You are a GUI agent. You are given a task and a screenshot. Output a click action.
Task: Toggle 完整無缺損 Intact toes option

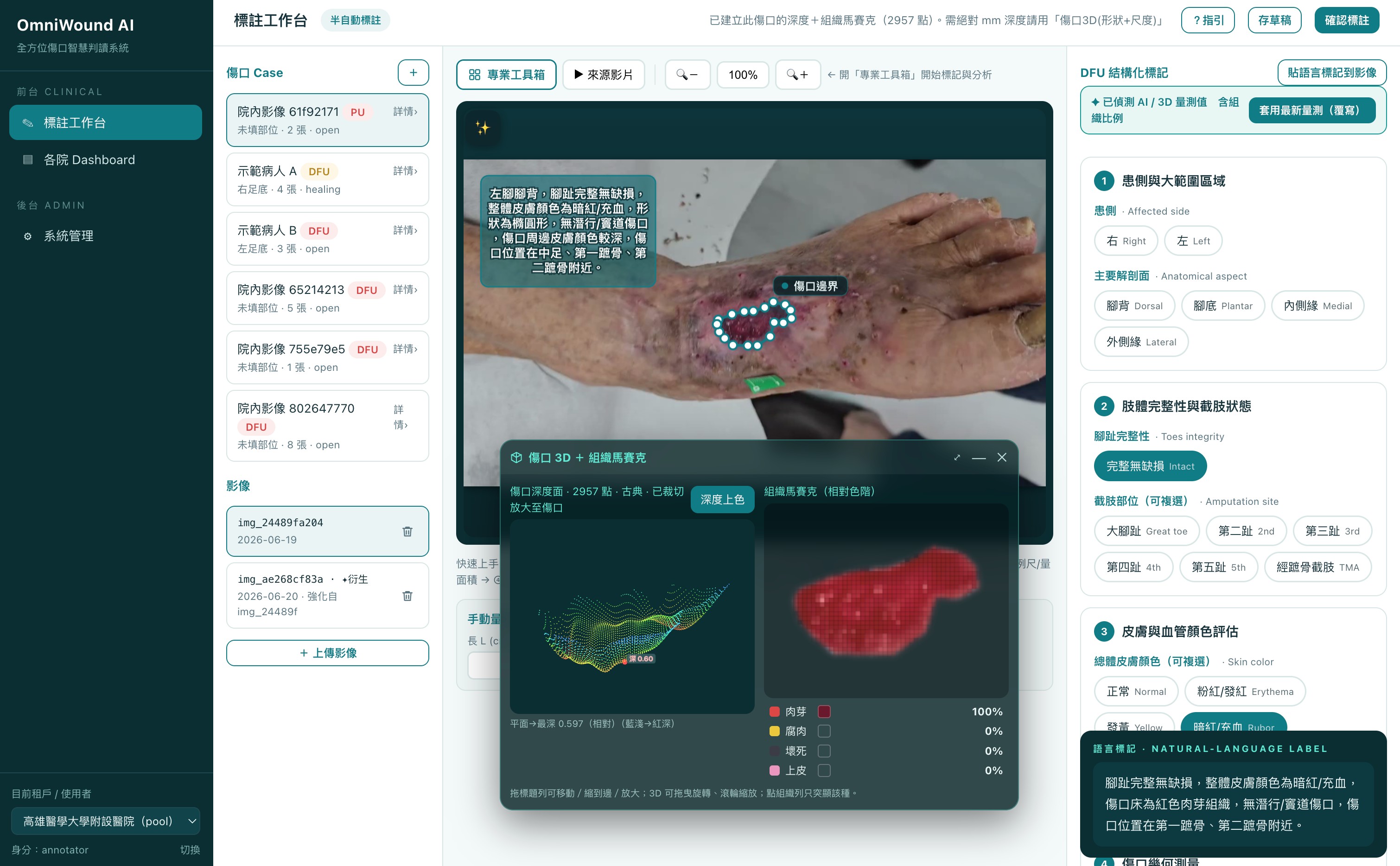(1150, 466)
